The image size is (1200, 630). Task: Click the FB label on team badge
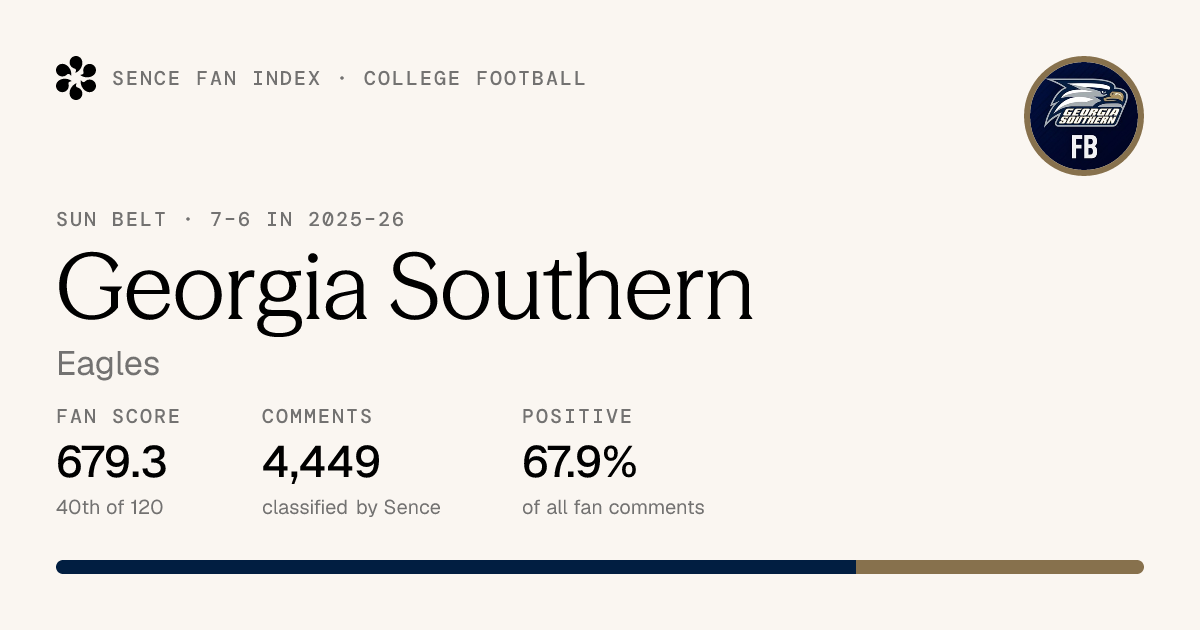(1084, 148)
